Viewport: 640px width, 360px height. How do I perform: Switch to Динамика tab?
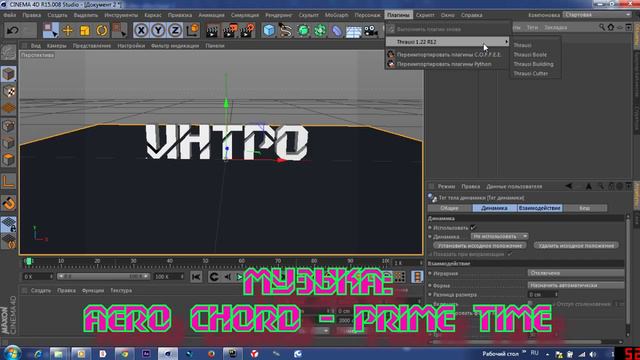(494, 208)
